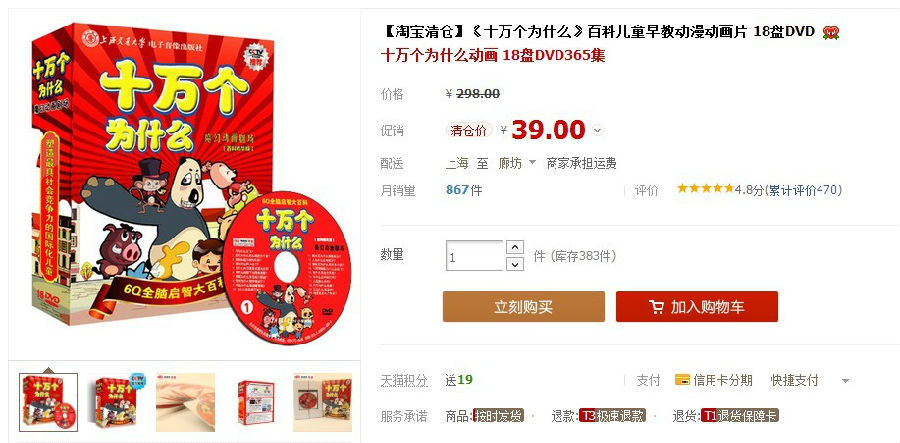
Task: Click the 清仓价 promotion tag
Action: click(x=469, y=130)
